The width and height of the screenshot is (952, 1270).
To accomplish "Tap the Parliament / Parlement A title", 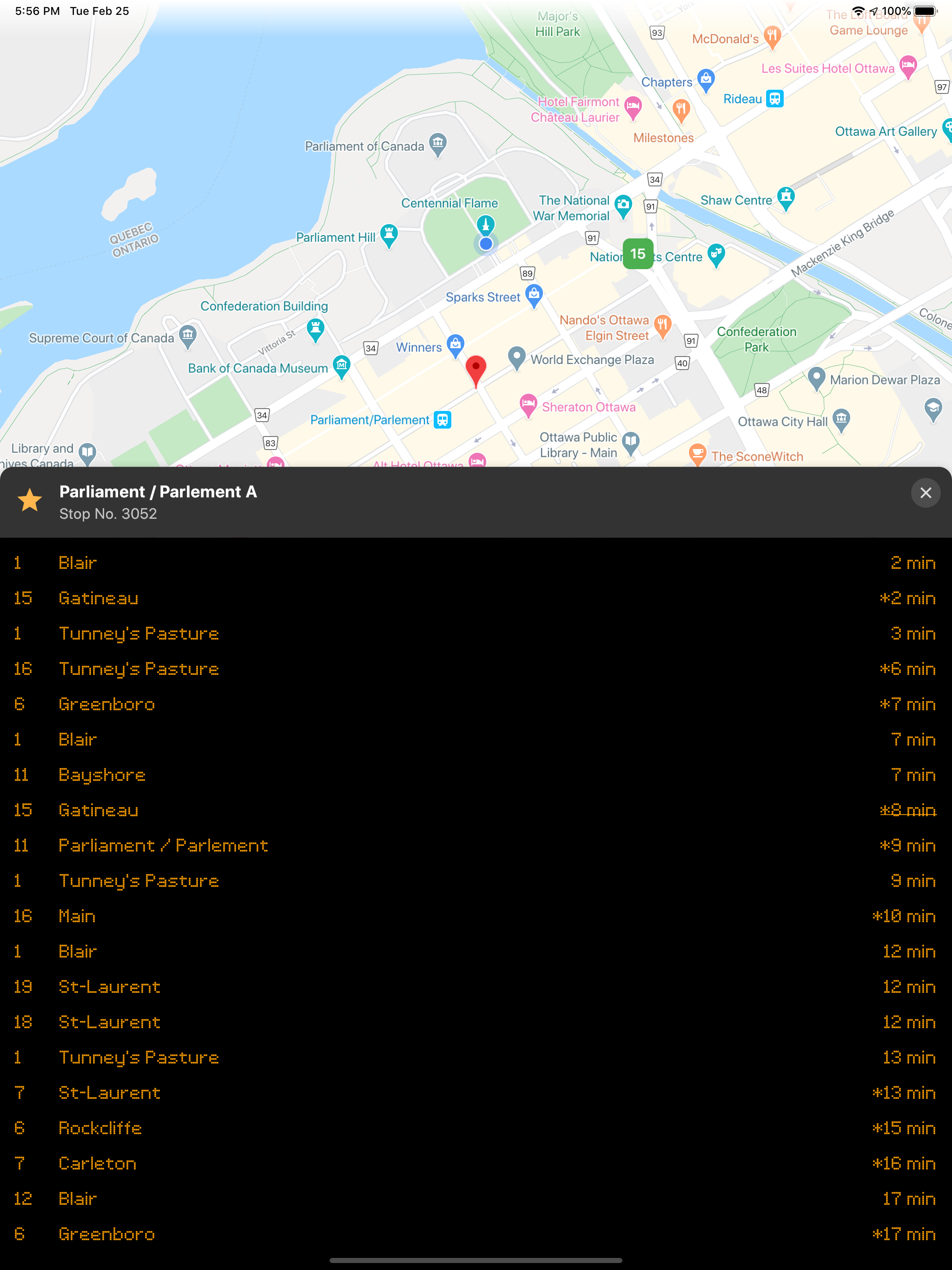I will coord(158,491).
